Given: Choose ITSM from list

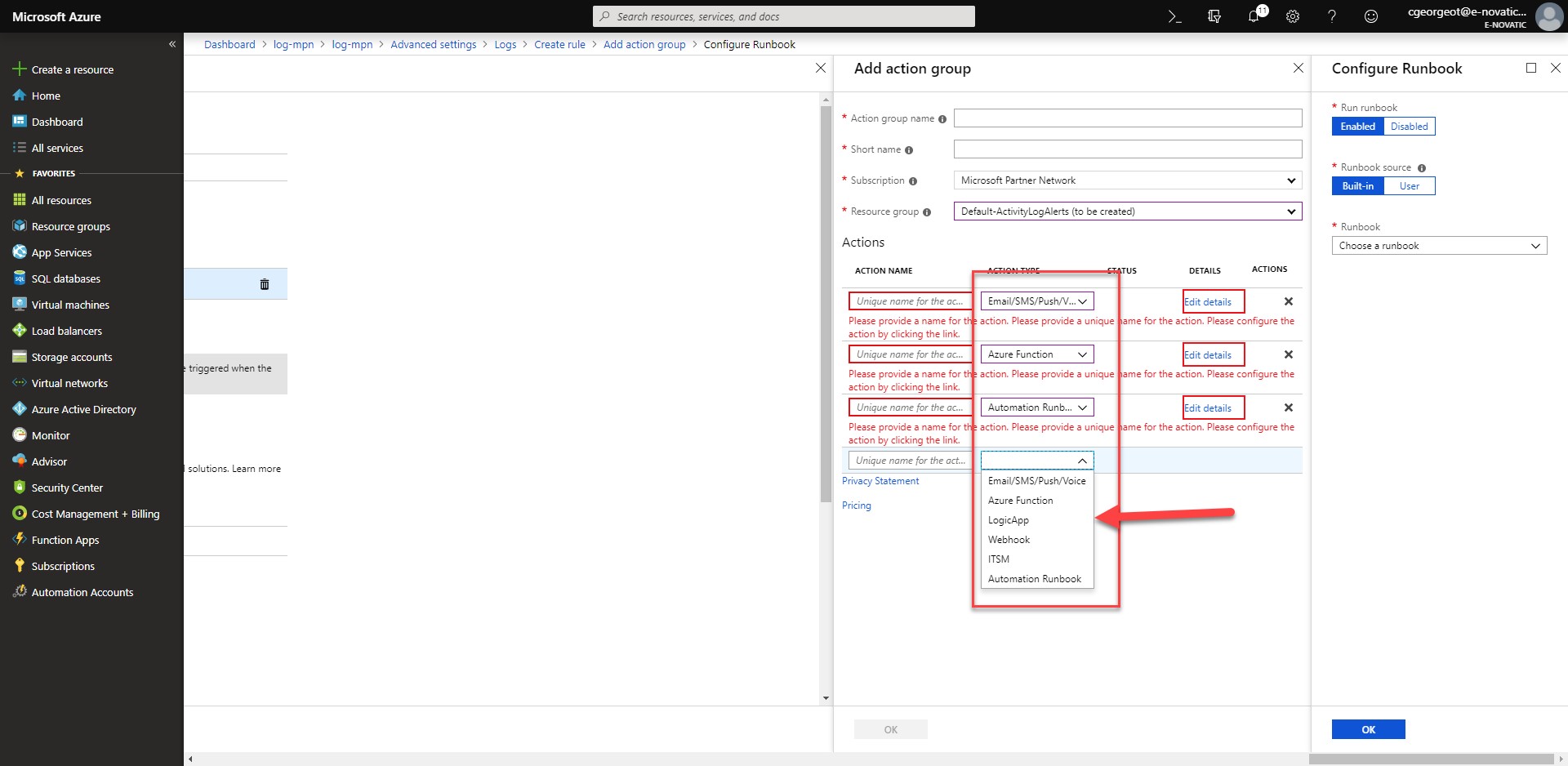Looking at the screenshot, I should [1037, 559].
